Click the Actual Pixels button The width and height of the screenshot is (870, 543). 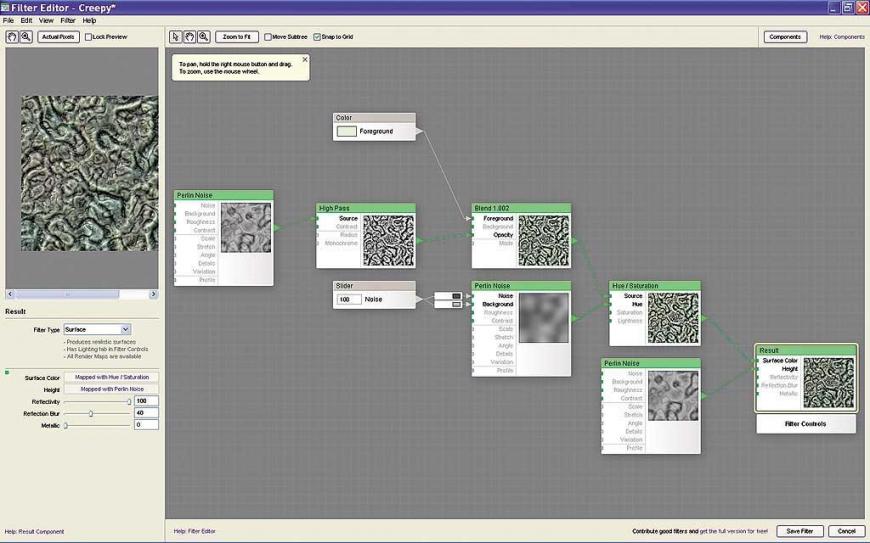click(x=58, y=37)
